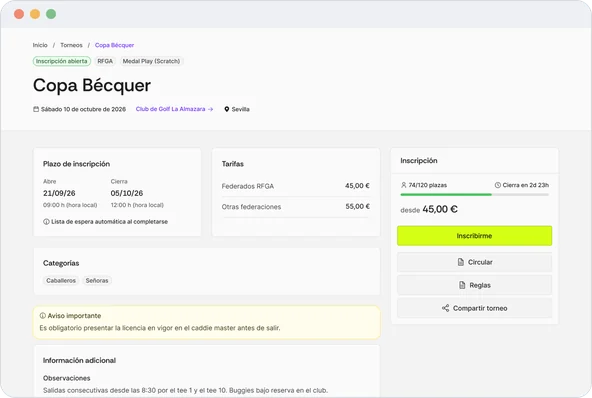This screenshot has width=592, height=398.
Task: Click the Abre label above 21/09/26
Action: point(49,182)
